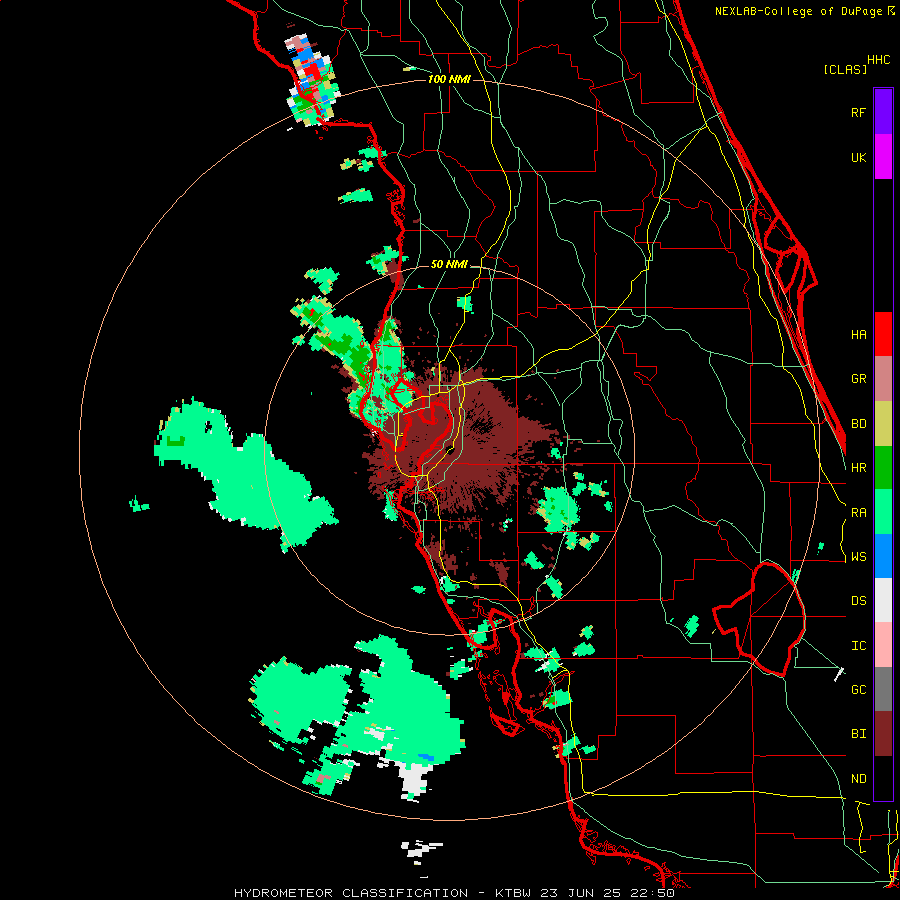Click the 100 NMI range ring label

(x=449, y=79)
